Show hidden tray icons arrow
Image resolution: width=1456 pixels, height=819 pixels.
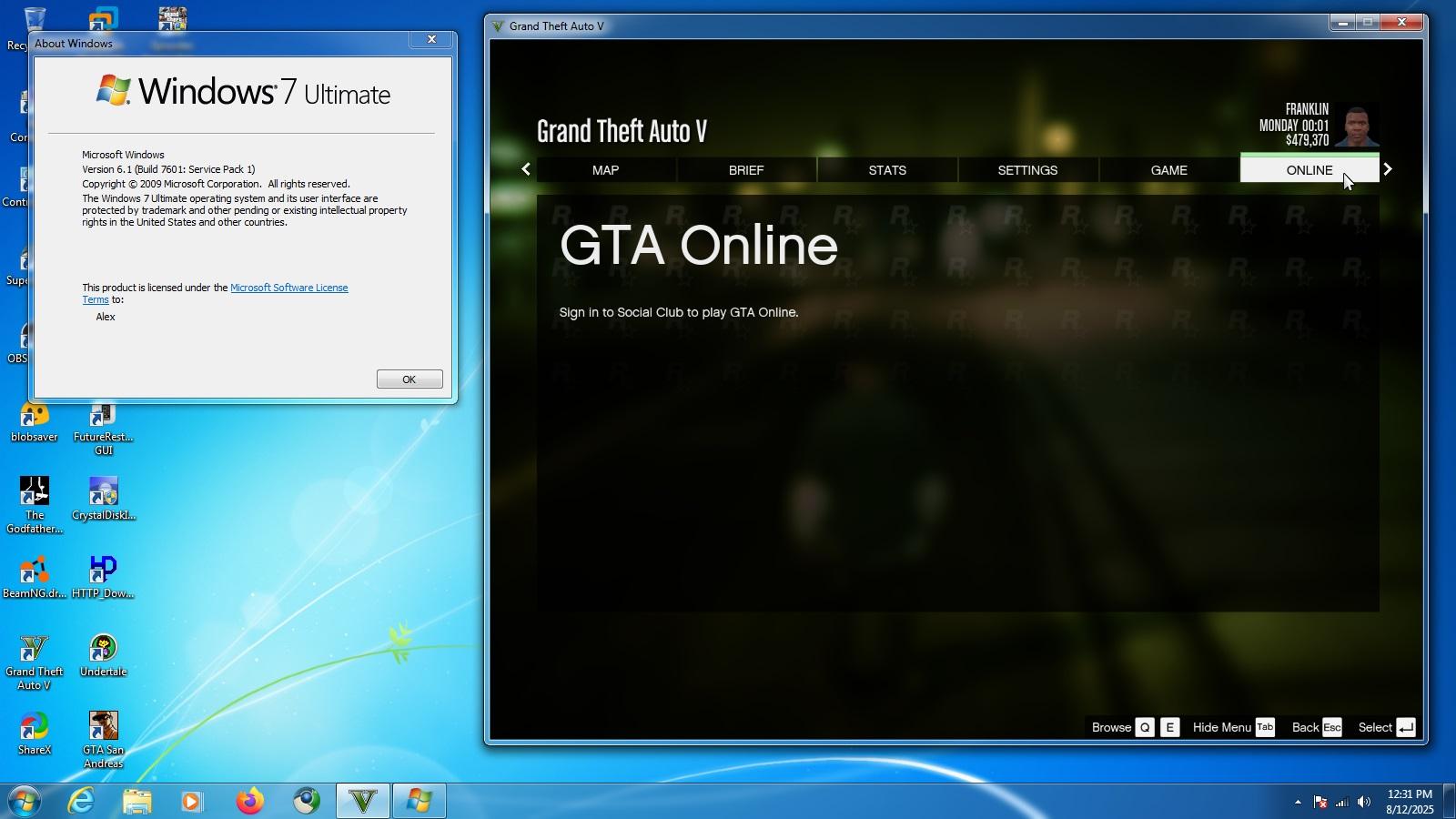pyautogui.click(x=1298, y=802)
